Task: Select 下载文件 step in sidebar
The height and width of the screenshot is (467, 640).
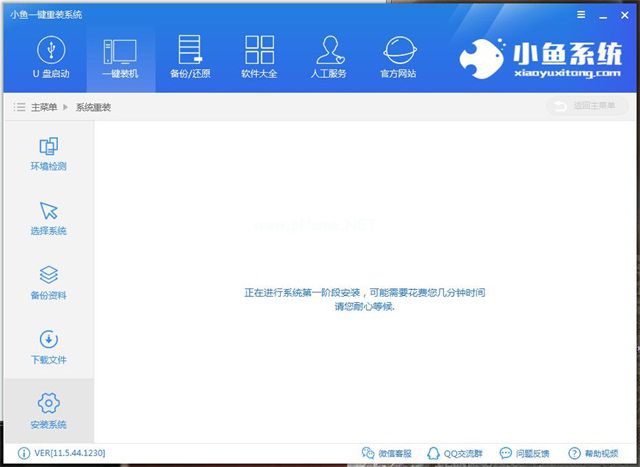Action: click(x=49, y=347)
